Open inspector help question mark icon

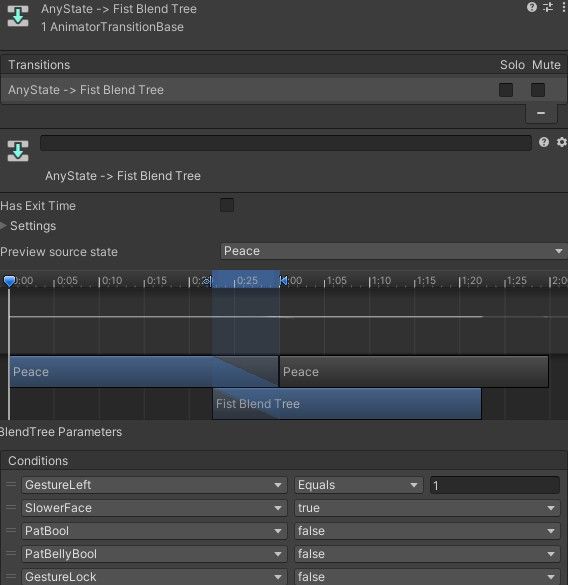pyautogui.click(x=532, y=7)
